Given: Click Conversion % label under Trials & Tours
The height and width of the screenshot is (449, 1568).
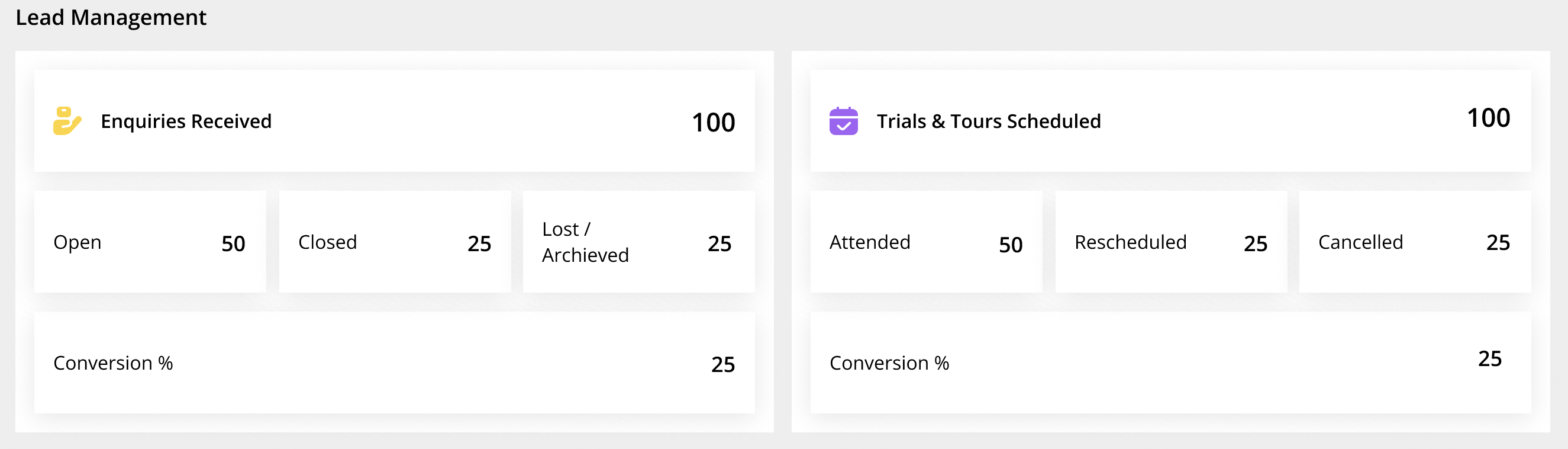Looking at the screenshot, I should pos(889,363).
